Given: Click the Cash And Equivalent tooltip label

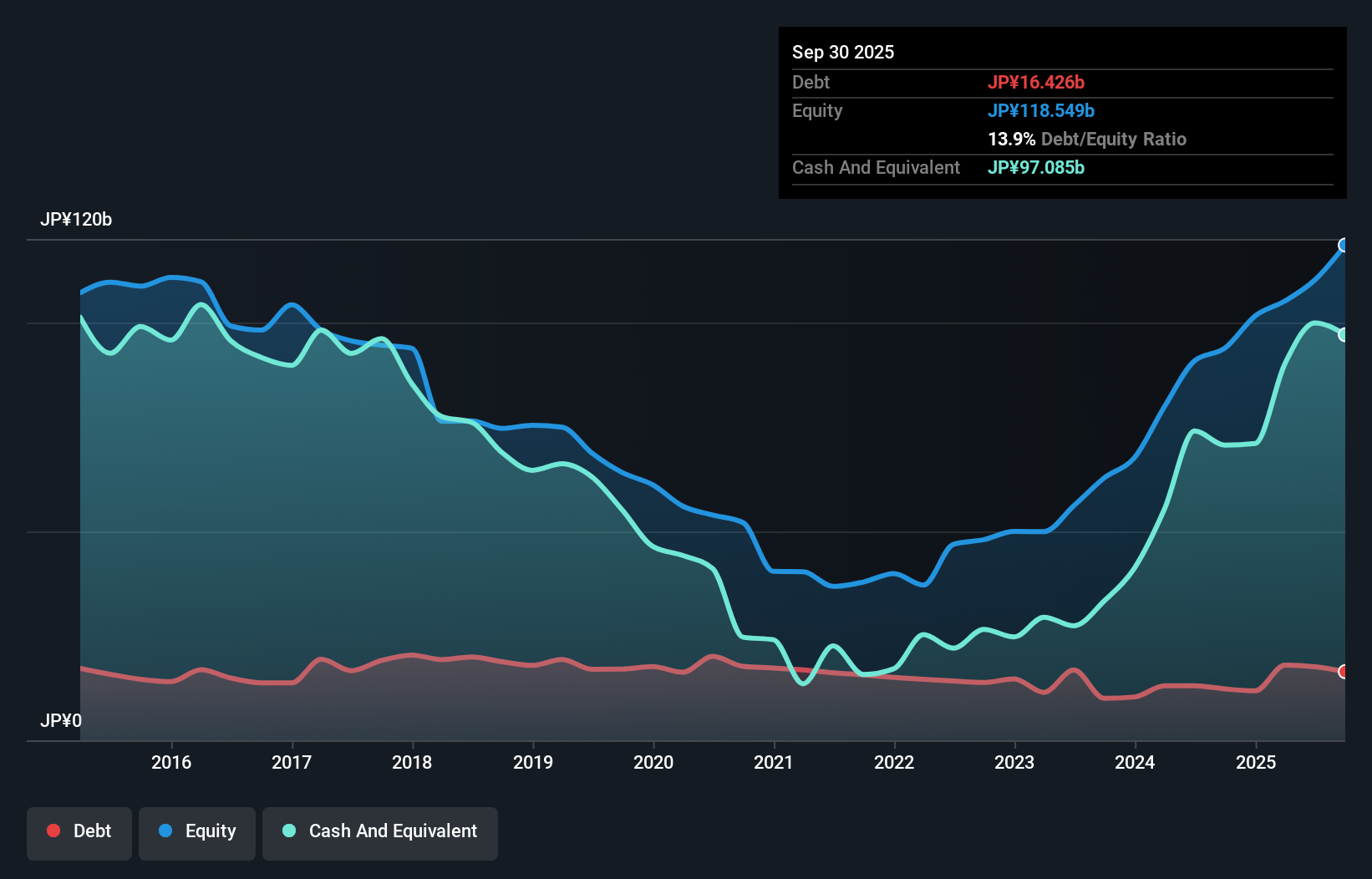Looking at the screenshot, I should pyautogui.click(x=876, y=167).
